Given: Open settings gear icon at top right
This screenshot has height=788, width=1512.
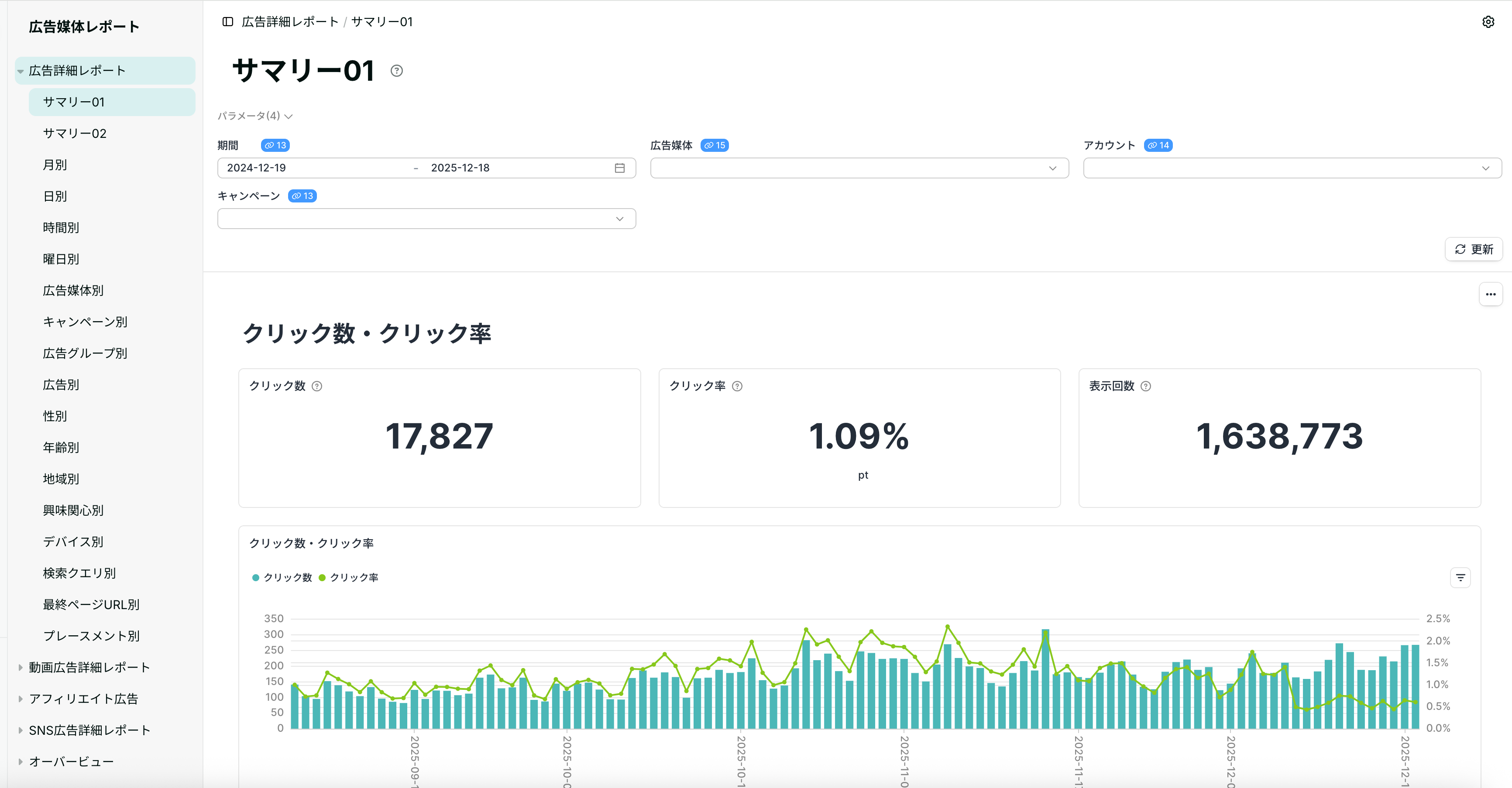Looking at the screenshot, I should [1488, 22].
